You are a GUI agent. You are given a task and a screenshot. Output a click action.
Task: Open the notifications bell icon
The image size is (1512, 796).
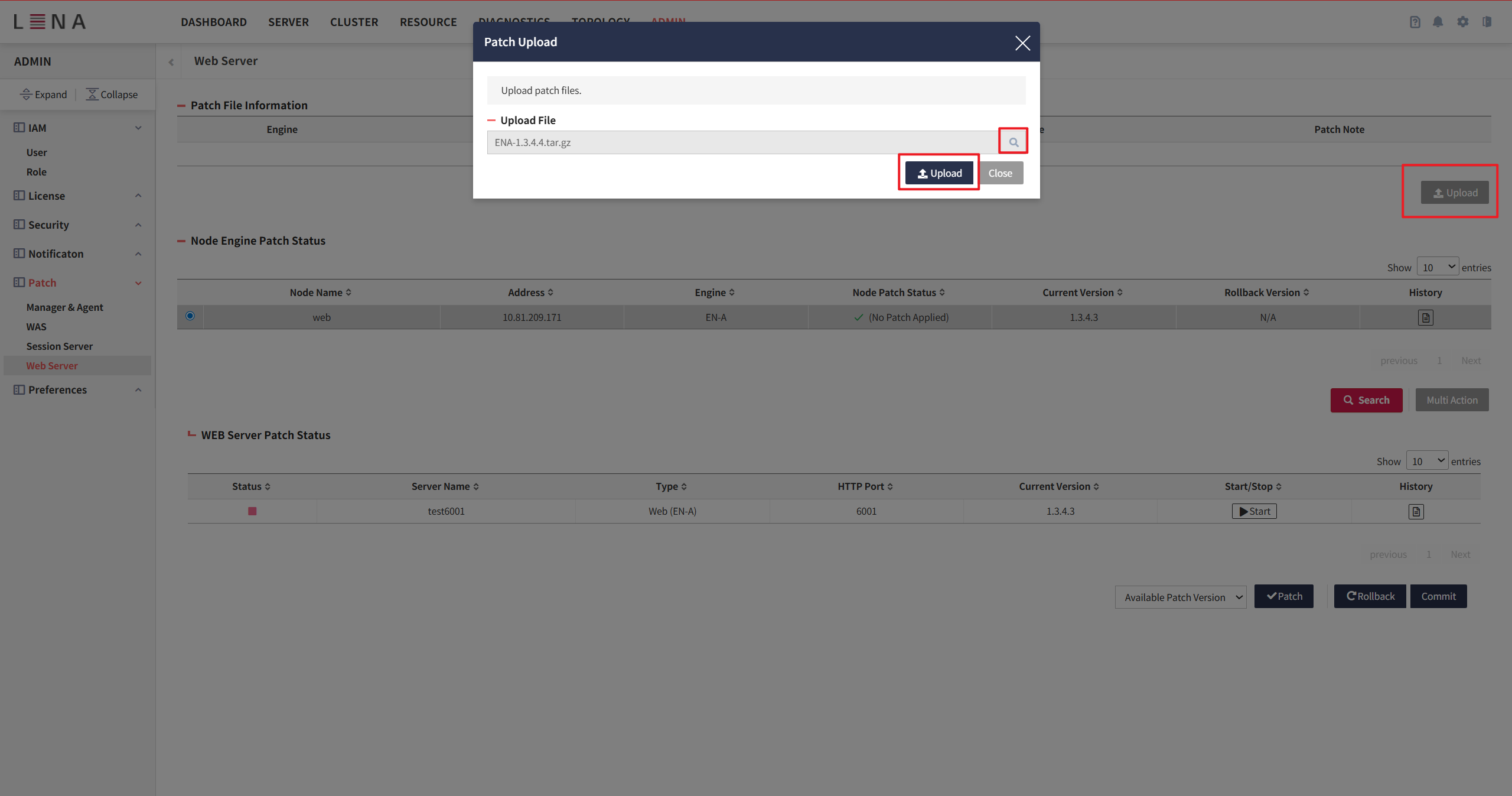pos(1438,22)
